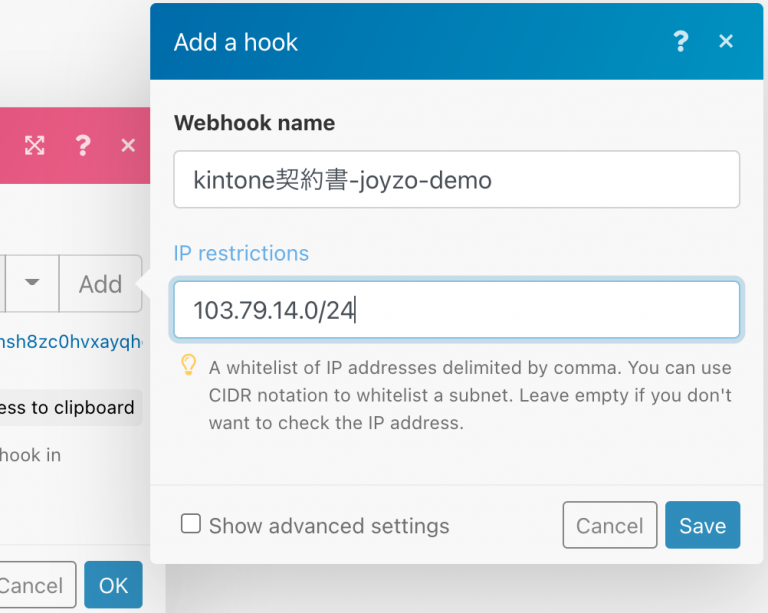
Task: Close the Add a hook dialog
Action: (x=726, y=42)
